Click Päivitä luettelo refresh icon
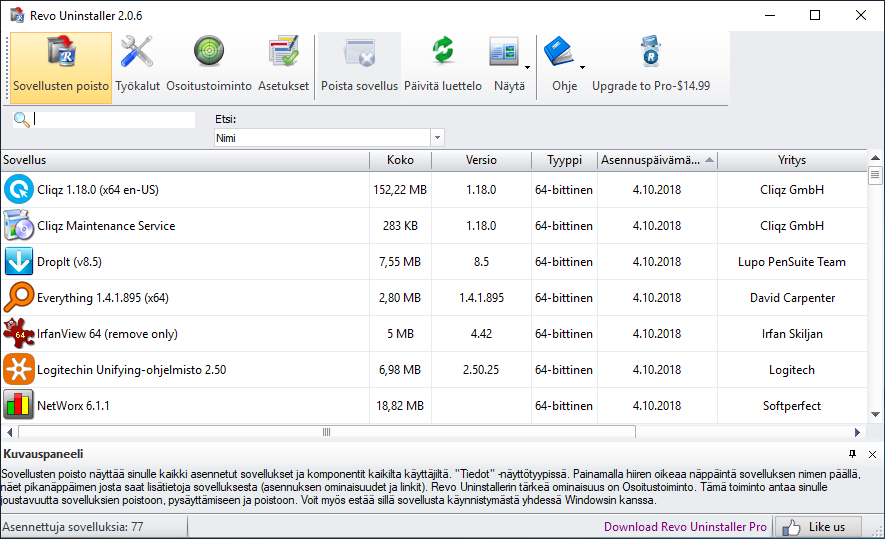The height and width of the screenshot is (539, 885). click(442, 53)
